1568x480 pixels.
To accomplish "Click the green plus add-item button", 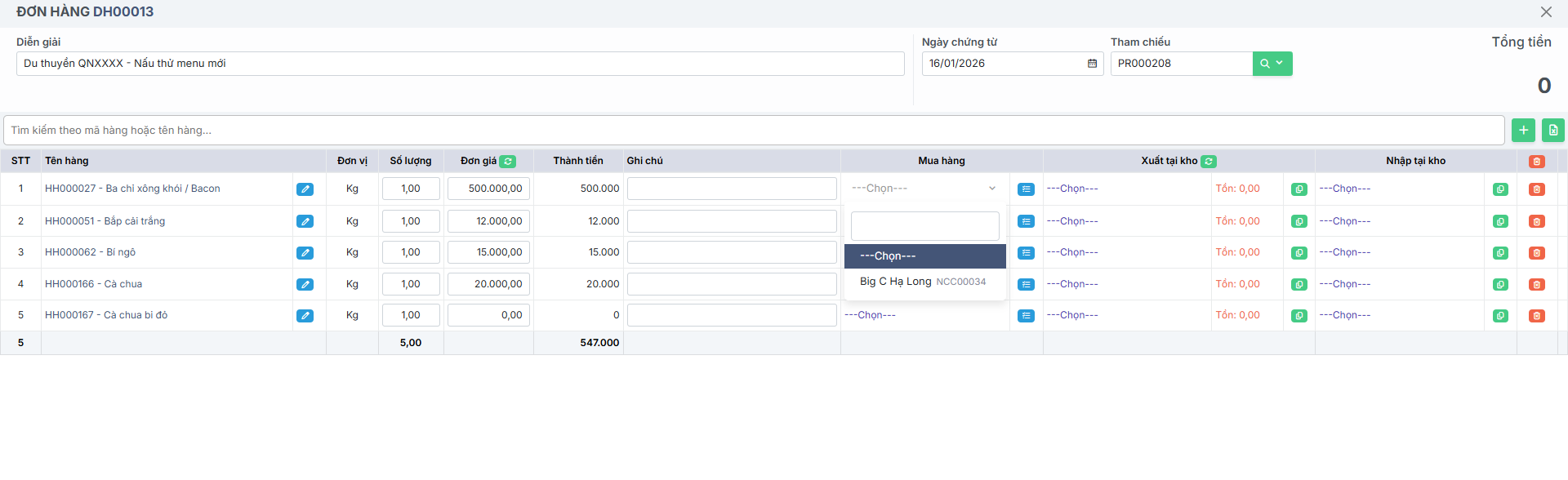I will [1523, 130].
